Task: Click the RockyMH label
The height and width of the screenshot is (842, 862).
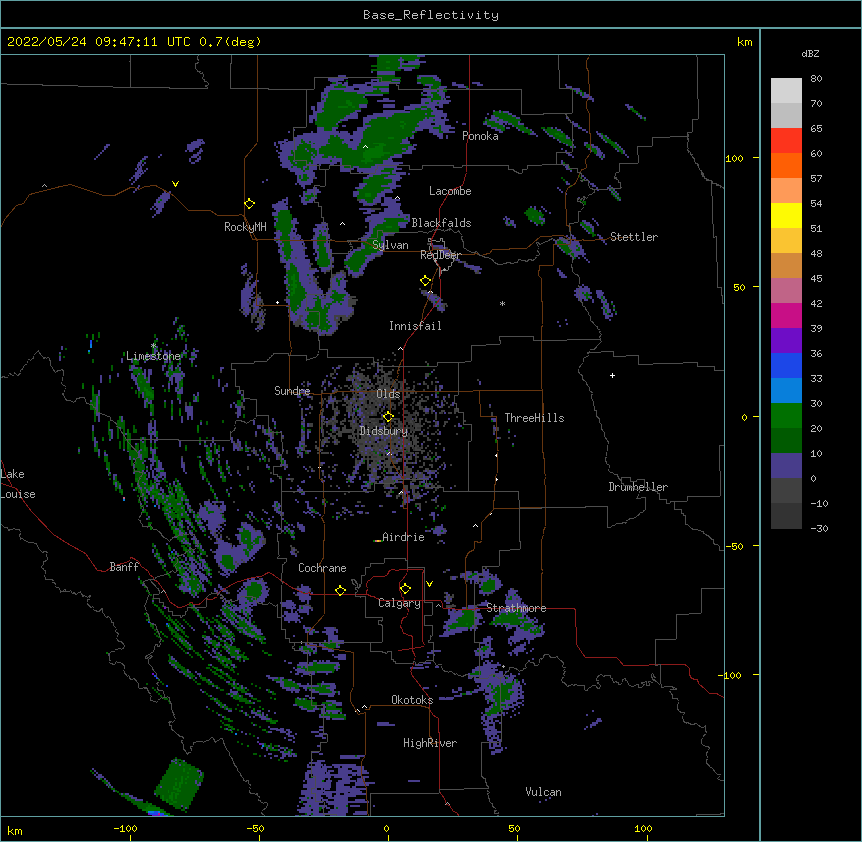Action: coord(245,227)
